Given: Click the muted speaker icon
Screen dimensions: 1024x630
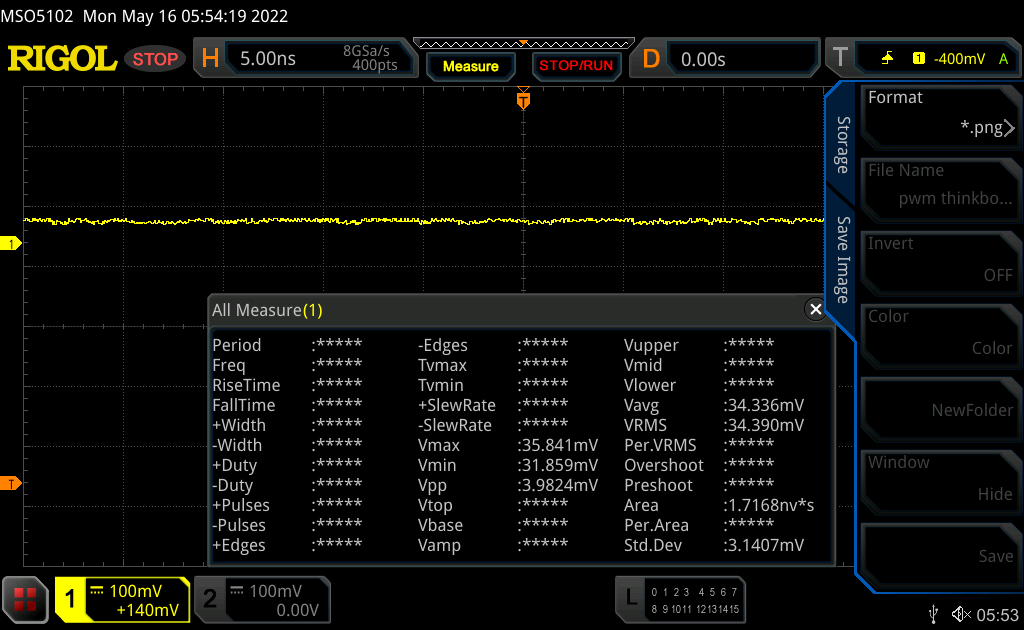Looking at the screenshot, I should coord(961,613).
